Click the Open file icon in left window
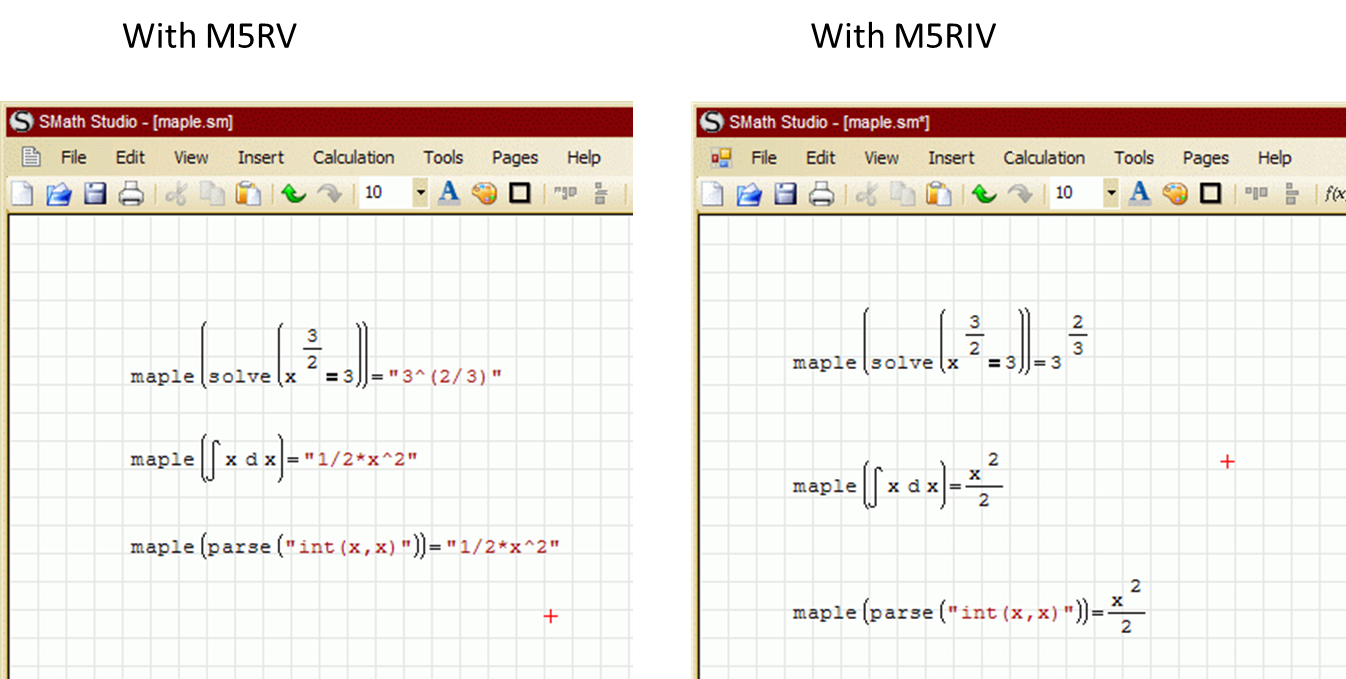 pyautogui.click(x=58, y=193)
